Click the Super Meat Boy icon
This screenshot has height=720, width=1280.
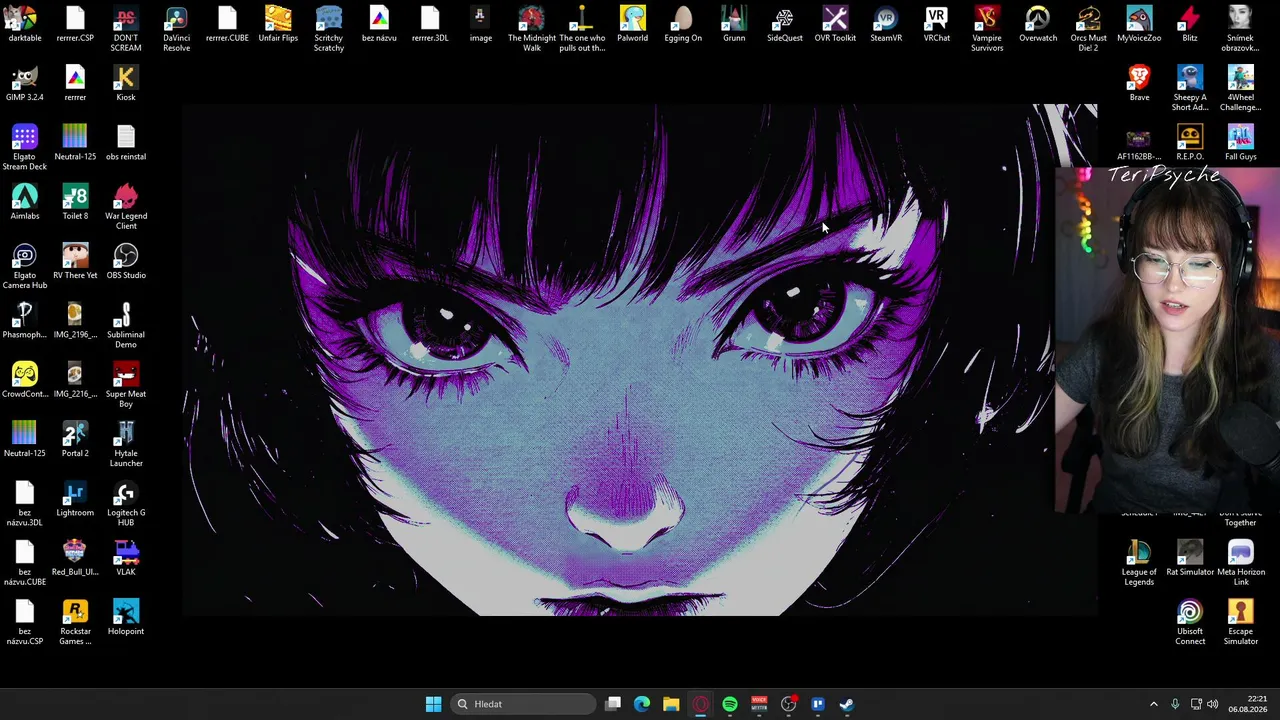point(125,385)
